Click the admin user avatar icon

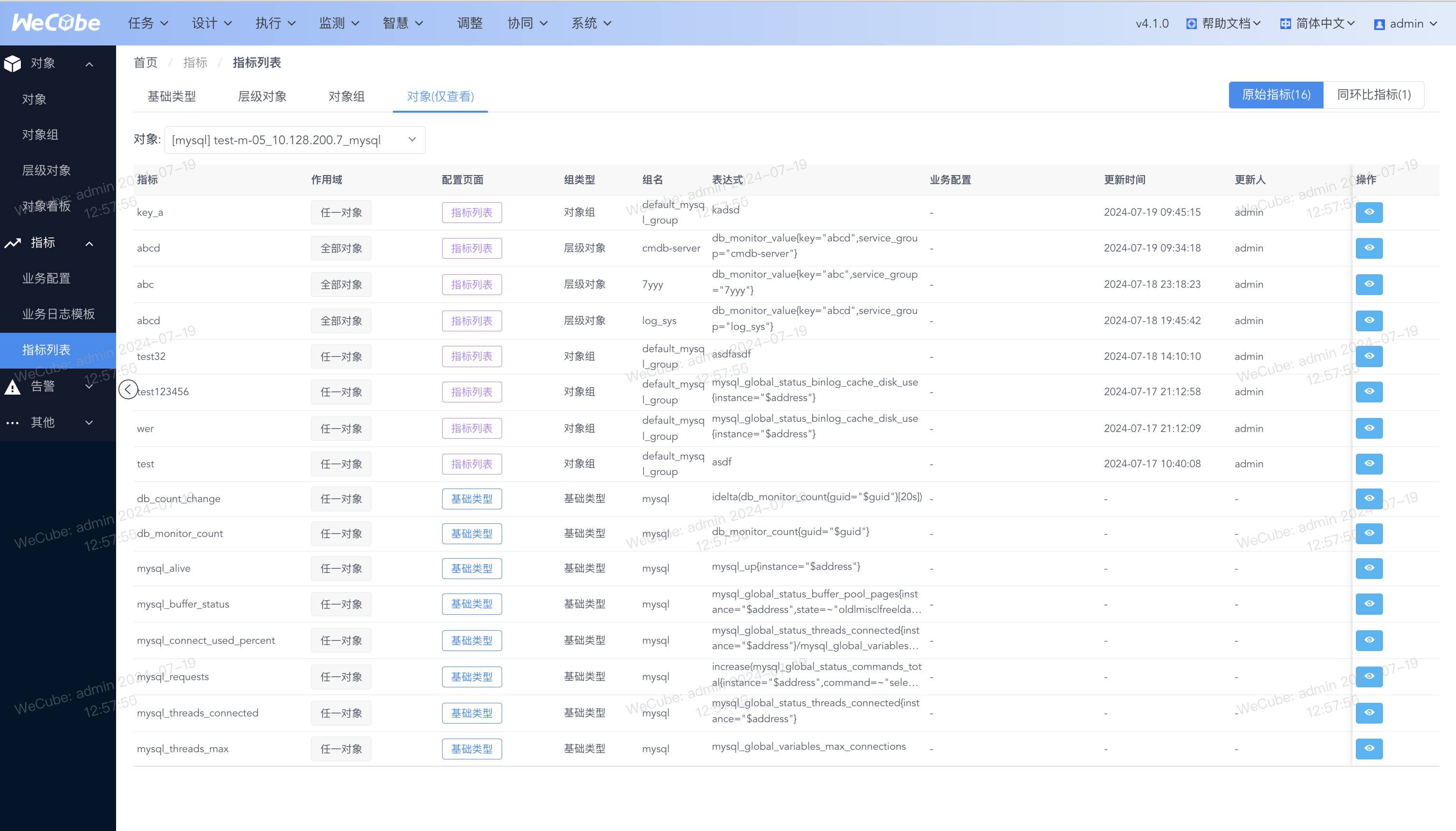click(x=1379, y=24)
